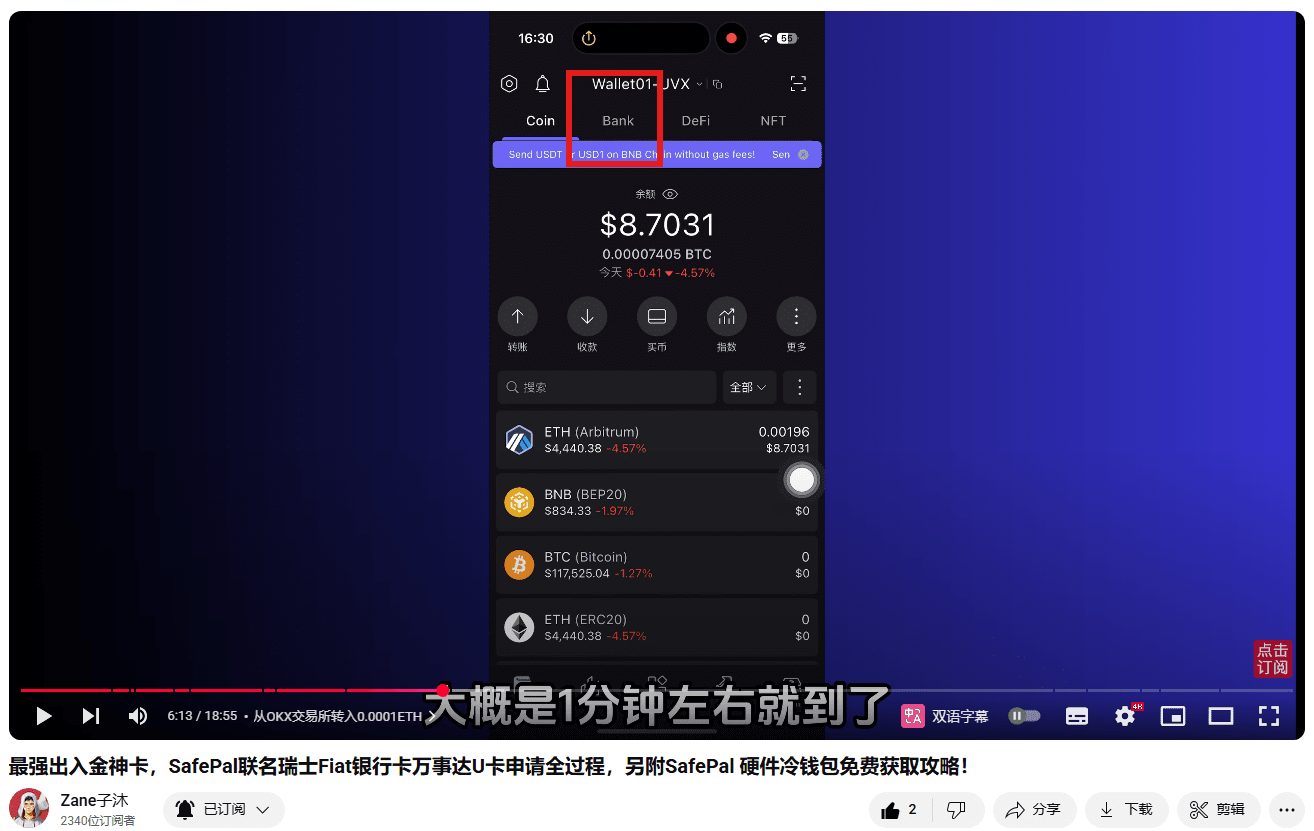The image size is (1314, 831).
Task: Open more actions three-dot menu
Action: pyautogui.click(x=1287, y=810)
